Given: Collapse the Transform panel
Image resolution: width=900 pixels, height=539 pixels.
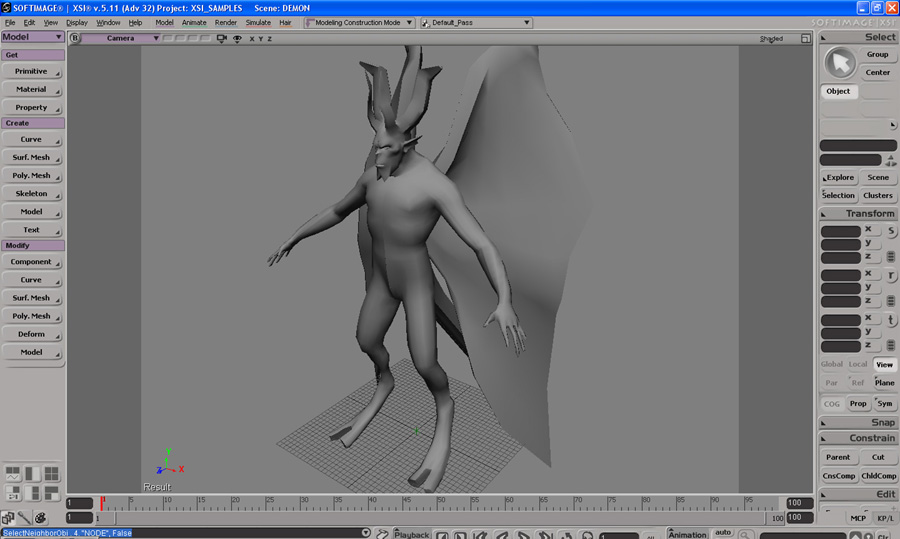Looking at the screenshot, I should 824,214.
